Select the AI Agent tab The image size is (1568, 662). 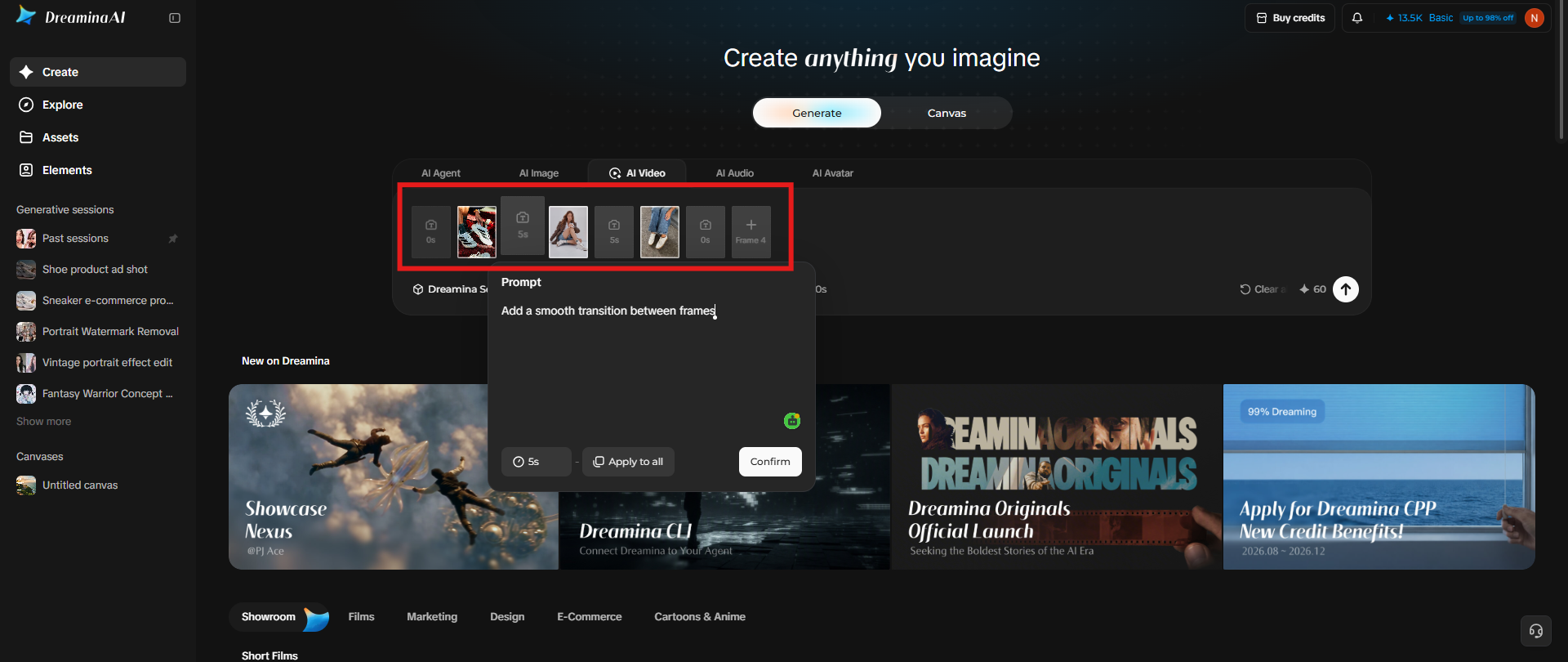(441, 173)
